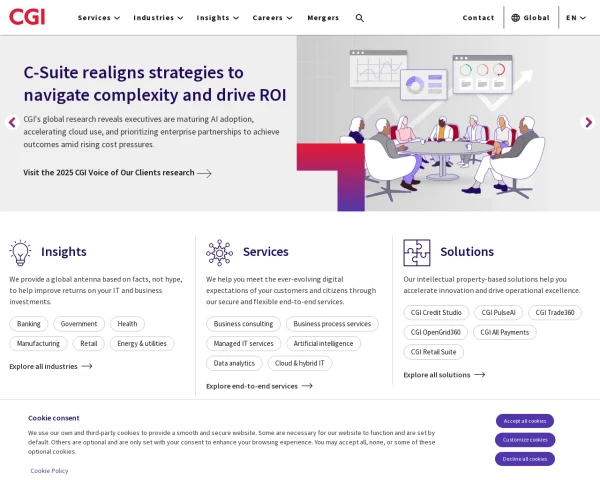Click the Services gear network icon

point(219,253)
